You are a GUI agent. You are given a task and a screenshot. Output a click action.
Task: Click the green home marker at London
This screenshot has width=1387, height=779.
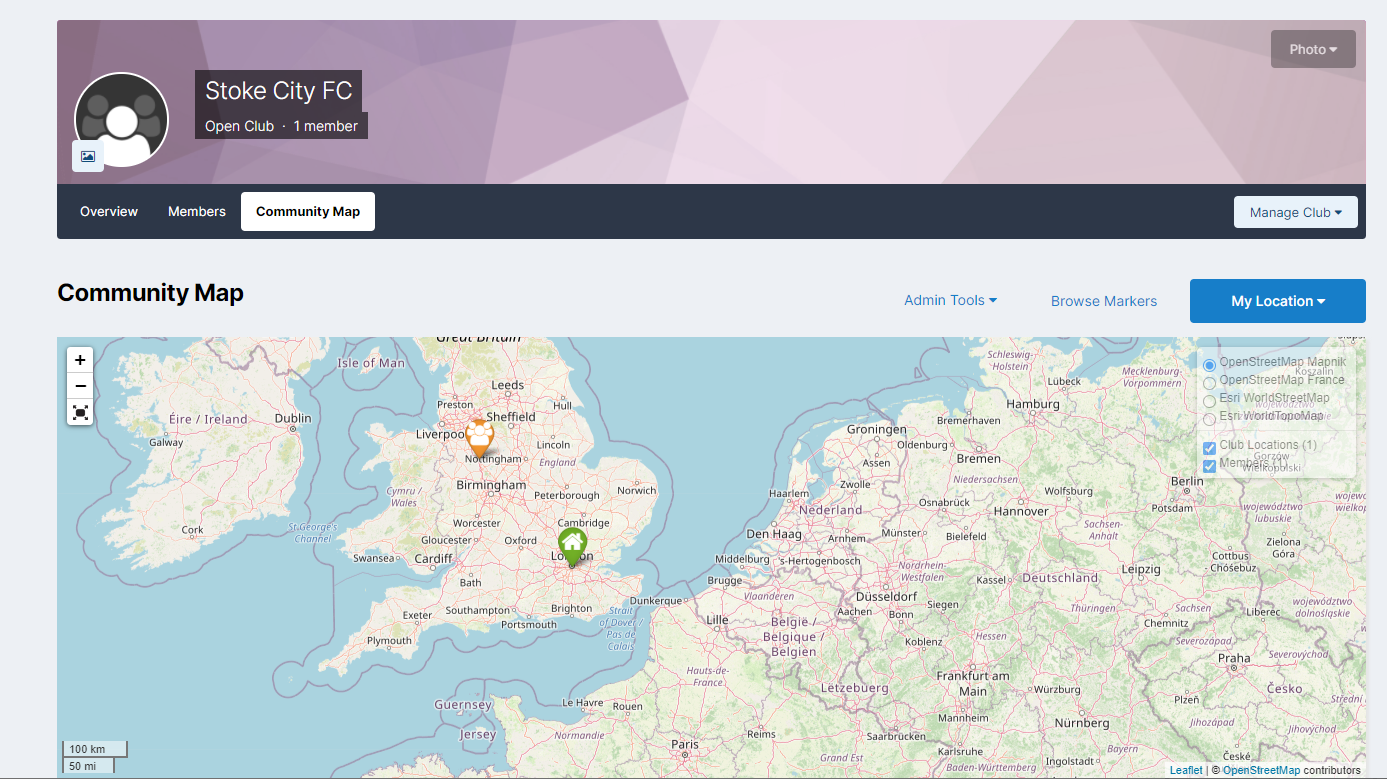click(572, 546)
